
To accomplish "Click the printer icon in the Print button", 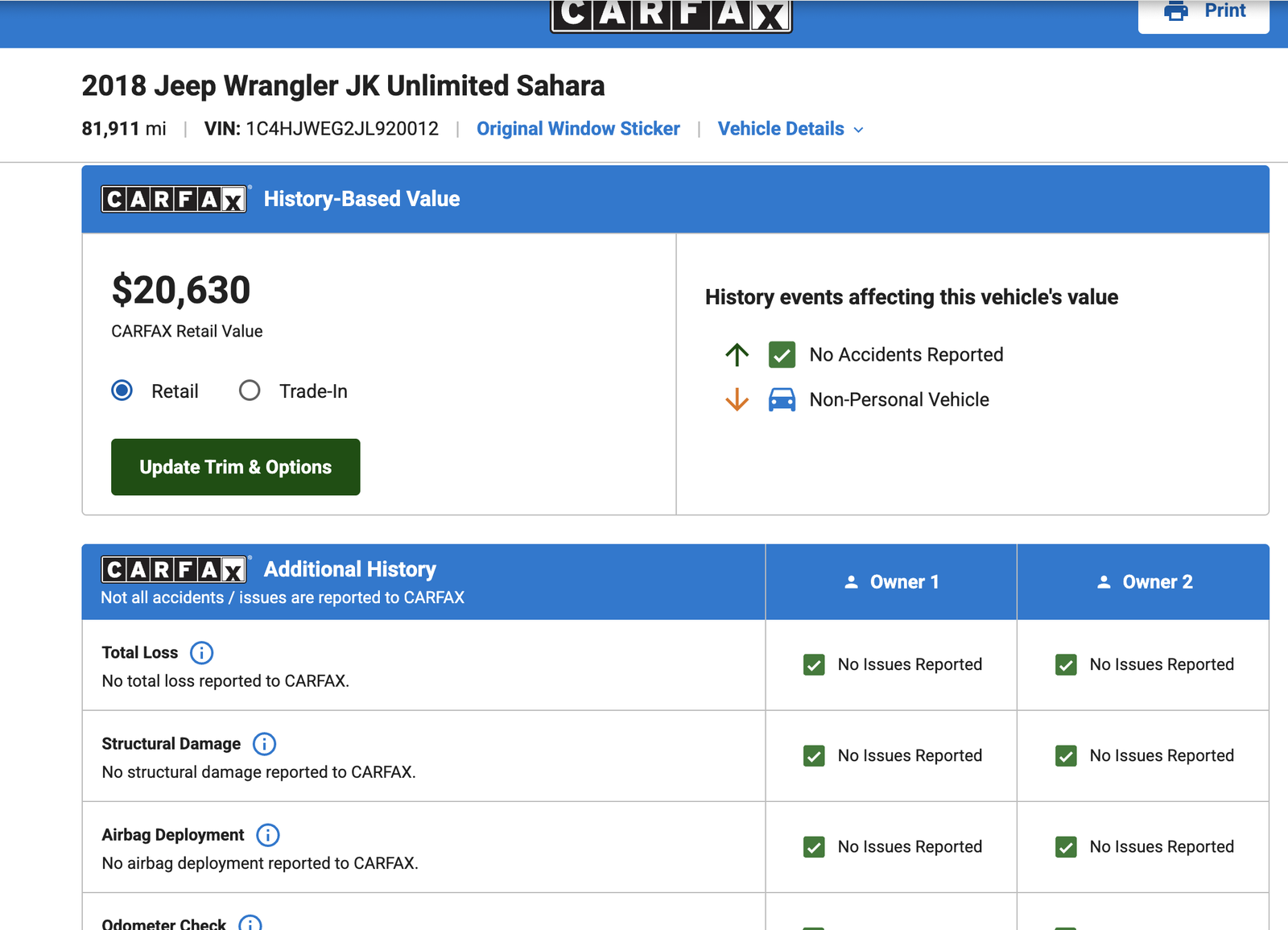I will pos(1176,10).
